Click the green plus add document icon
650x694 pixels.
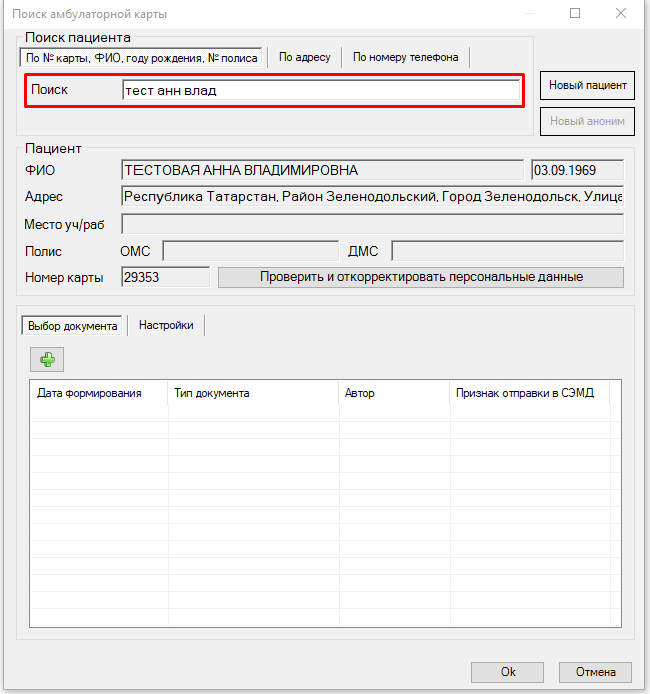click(46, 359)
